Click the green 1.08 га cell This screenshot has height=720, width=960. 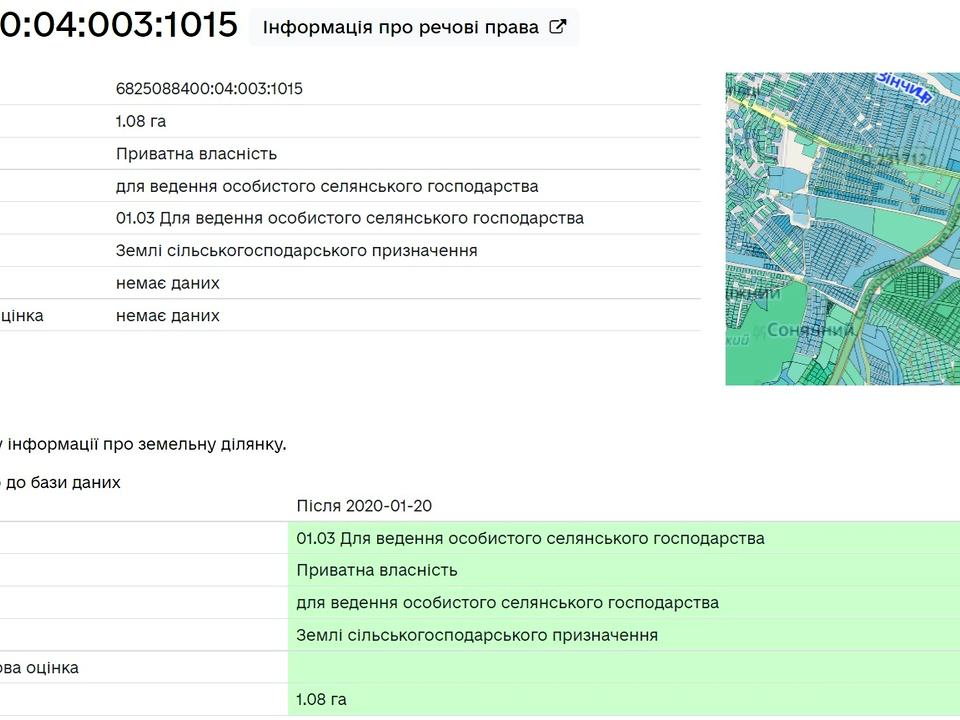(321, 699)
